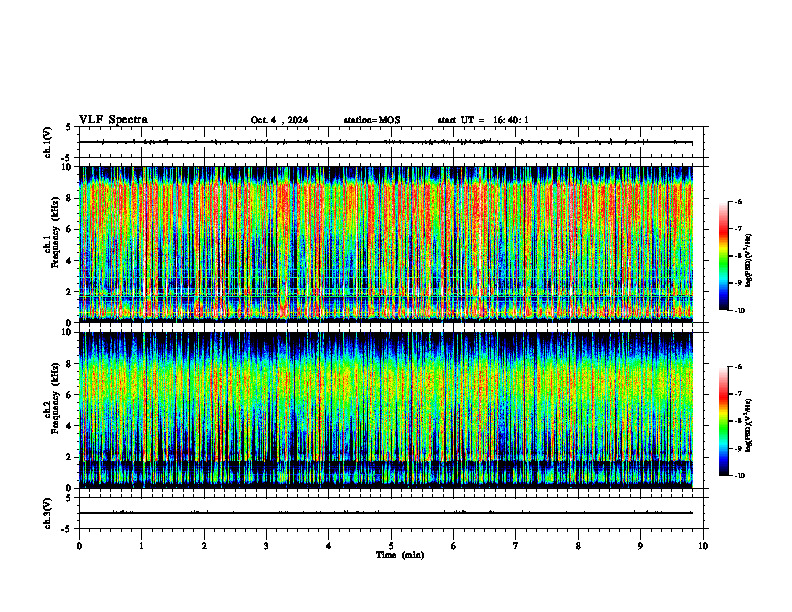The width and height of the screenshot is (792, 612).
Task: Click time axis tick label '6'
Action: (454, 546)
